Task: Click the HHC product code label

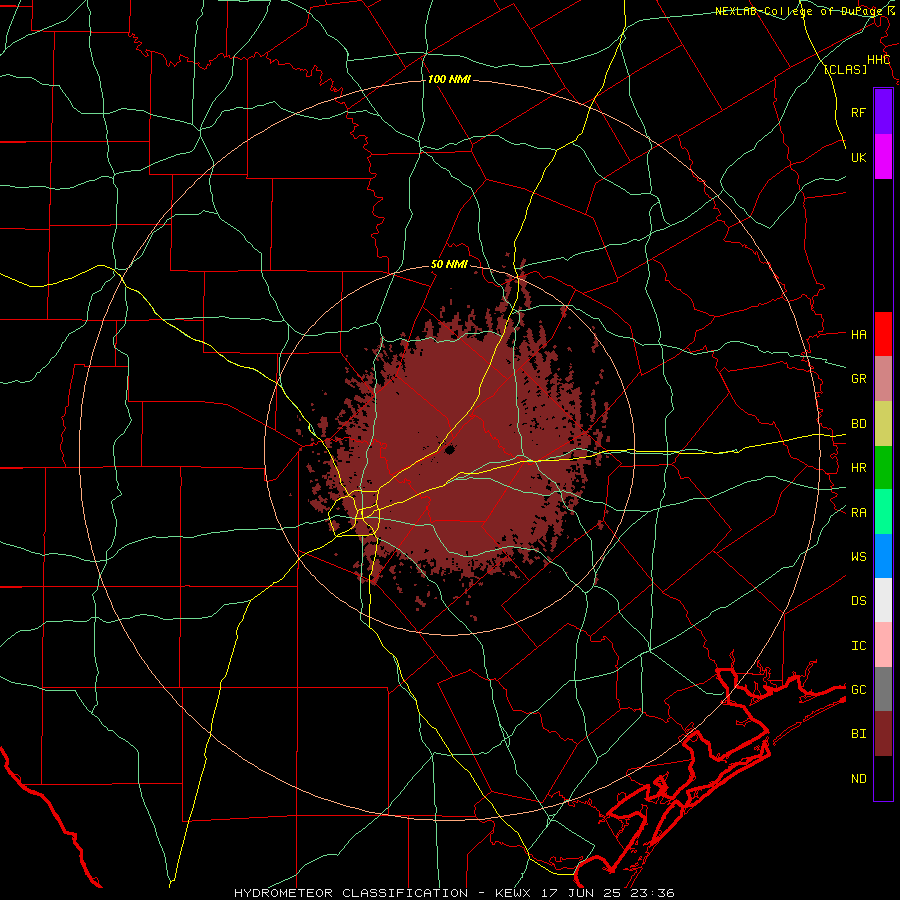Action: 878,60
